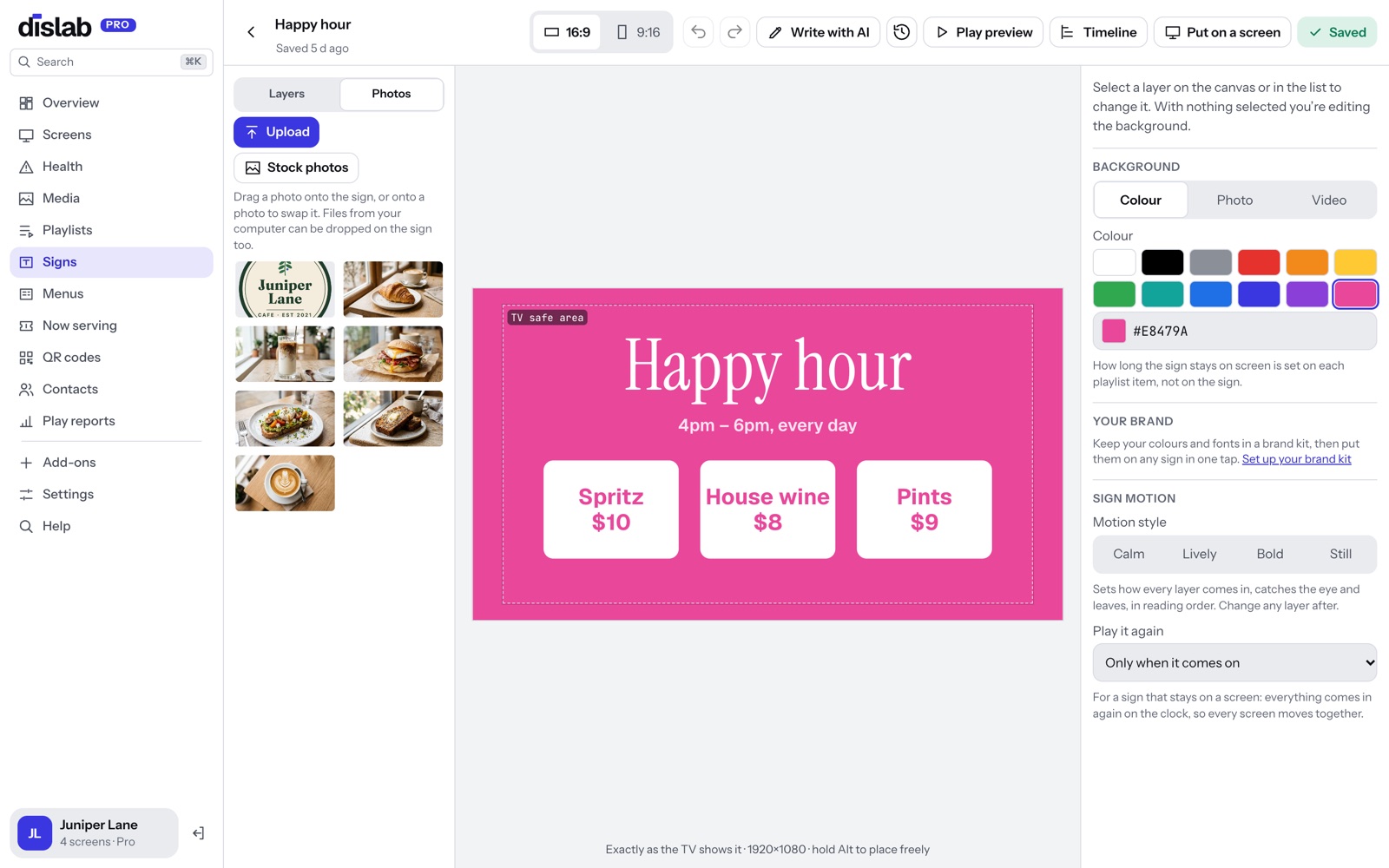The height and width of the screenshot is (868, 1389).
Task: Switch to the Layers tab
Action: [286, 94]
